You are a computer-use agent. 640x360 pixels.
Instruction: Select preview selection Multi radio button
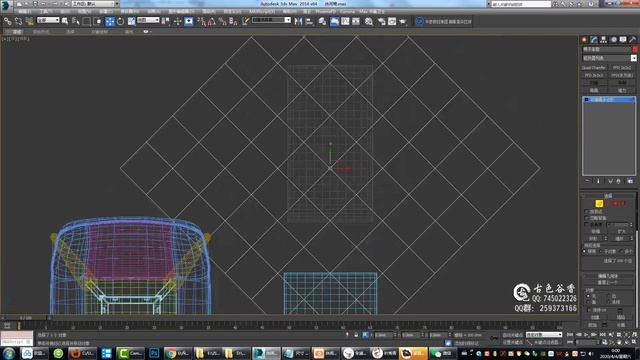click(622, 251)
